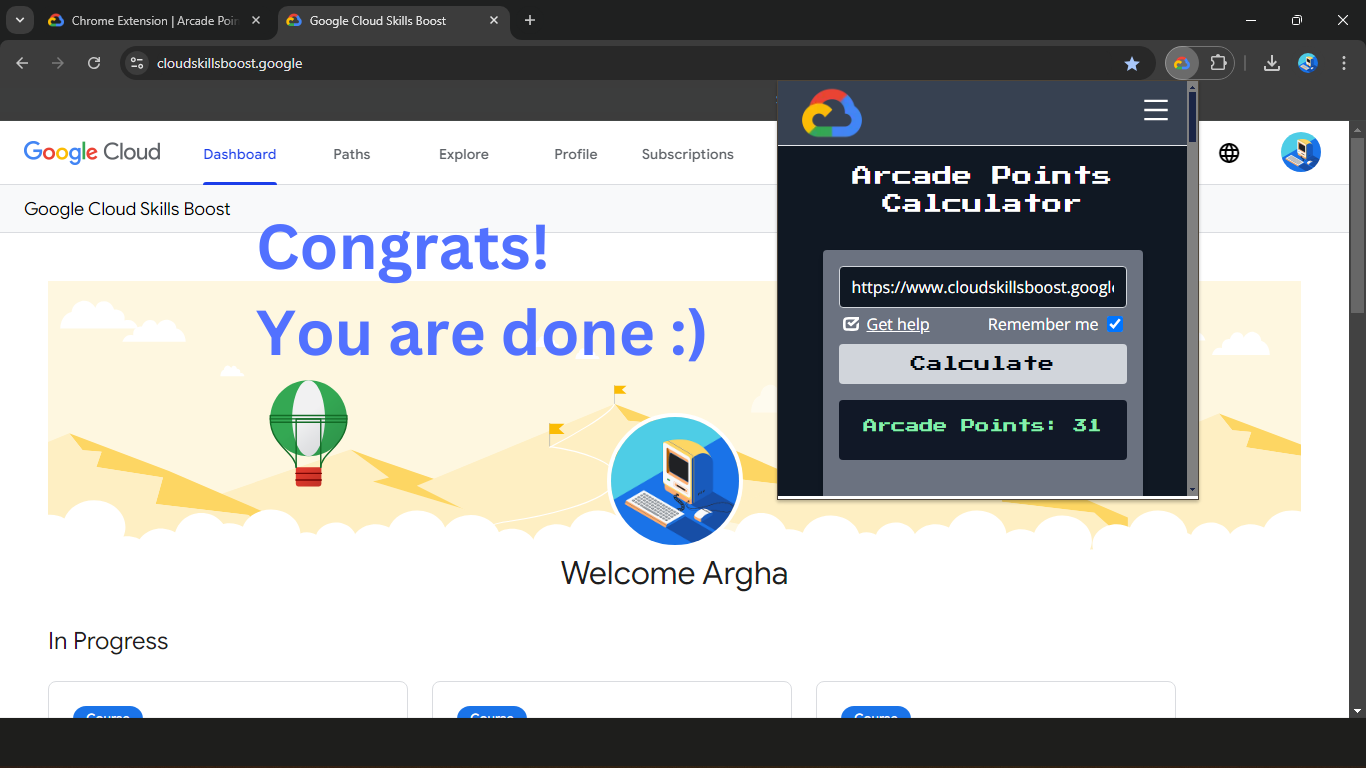Image resolution: width=1366 pixels, height=768 pixels.
Task: Click the page scrollbar down arrow
Action: tap(1357, 710)
